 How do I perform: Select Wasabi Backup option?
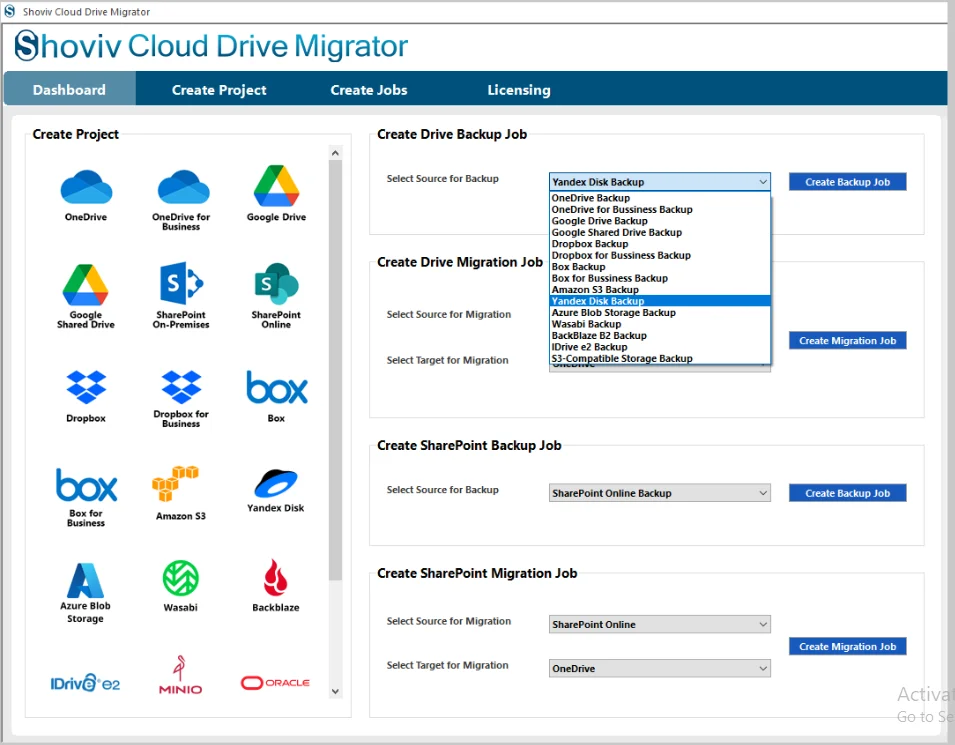click(x=660, y=324)
